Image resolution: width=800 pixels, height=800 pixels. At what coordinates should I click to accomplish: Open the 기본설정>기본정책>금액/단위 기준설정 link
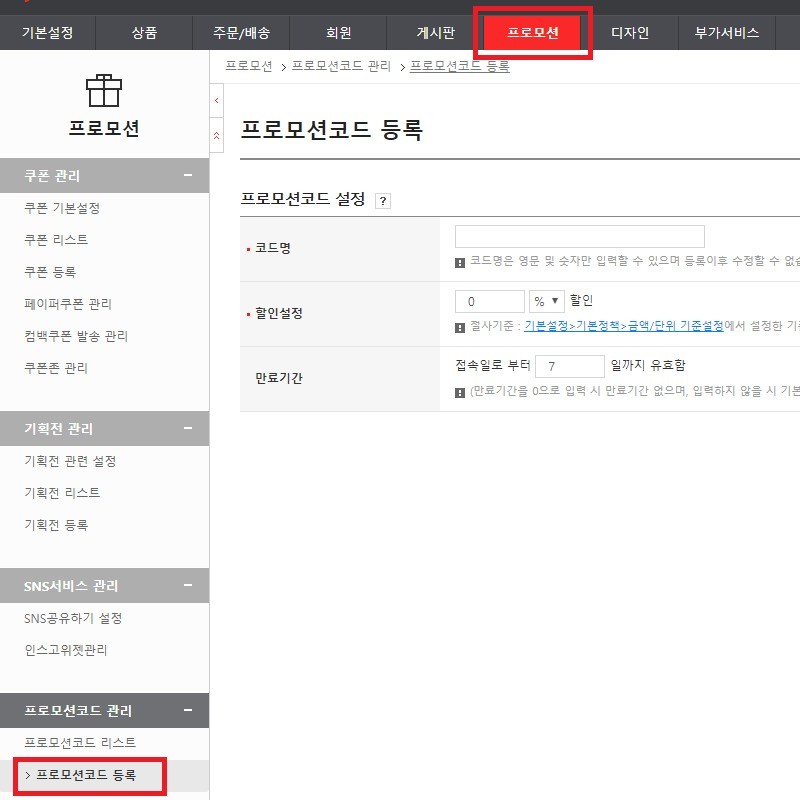(x=623, y=326)
